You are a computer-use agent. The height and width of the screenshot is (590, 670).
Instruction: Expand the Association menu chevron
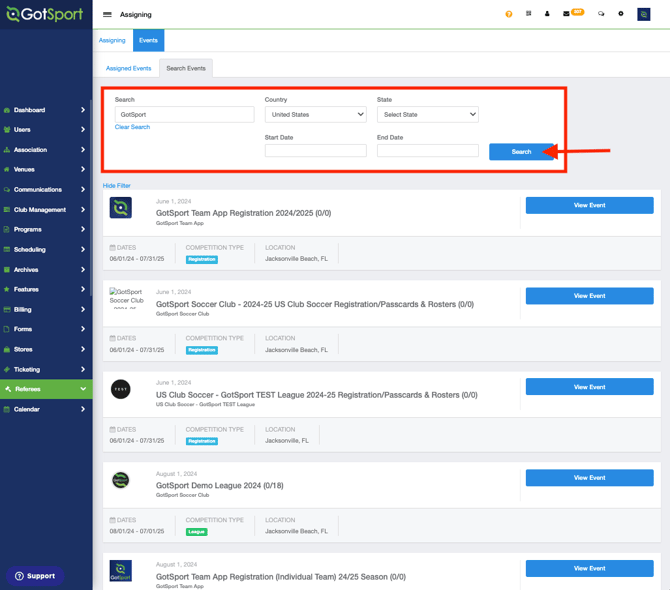83,150
